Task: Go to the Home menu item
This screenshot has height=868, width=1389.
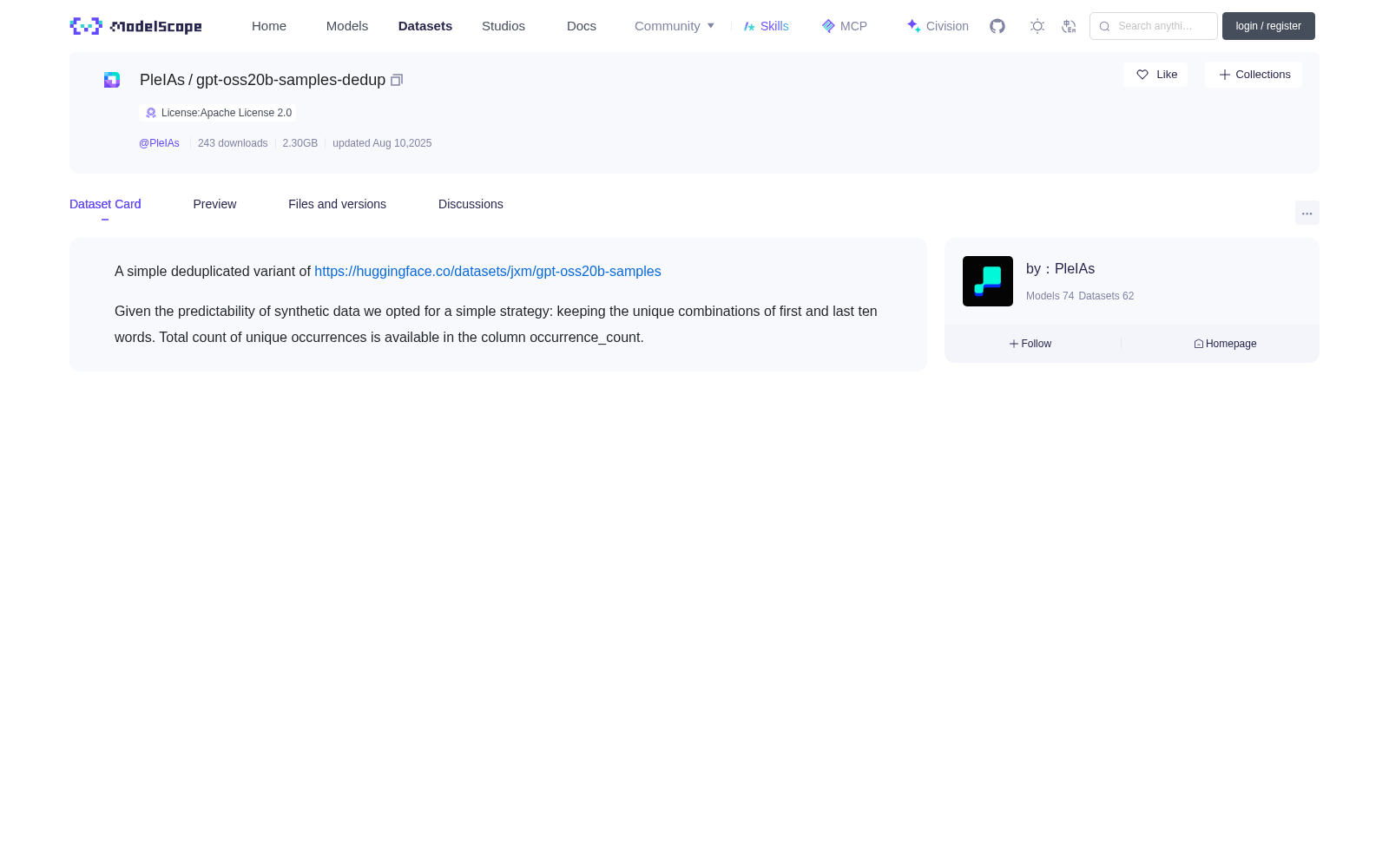Action: (x=269, y=26)
